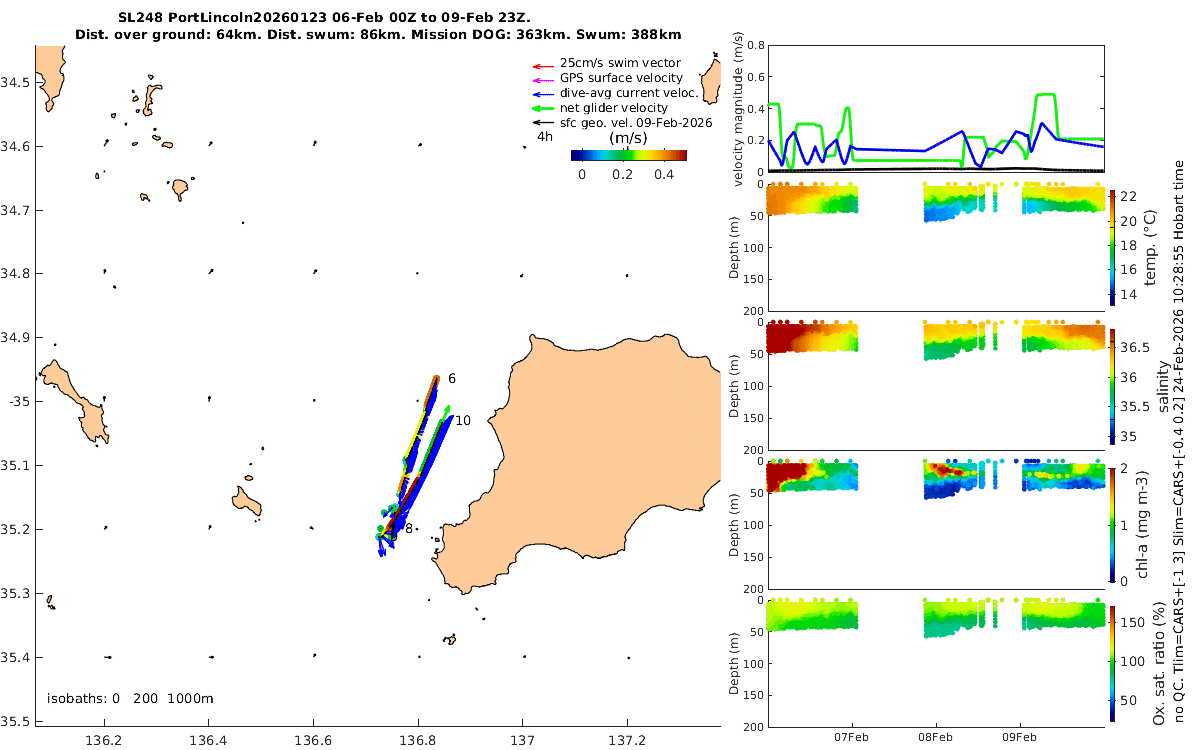The image size is (1200, 750).
Task: Click the salinity colorbar
Action: pos(1112,385)
